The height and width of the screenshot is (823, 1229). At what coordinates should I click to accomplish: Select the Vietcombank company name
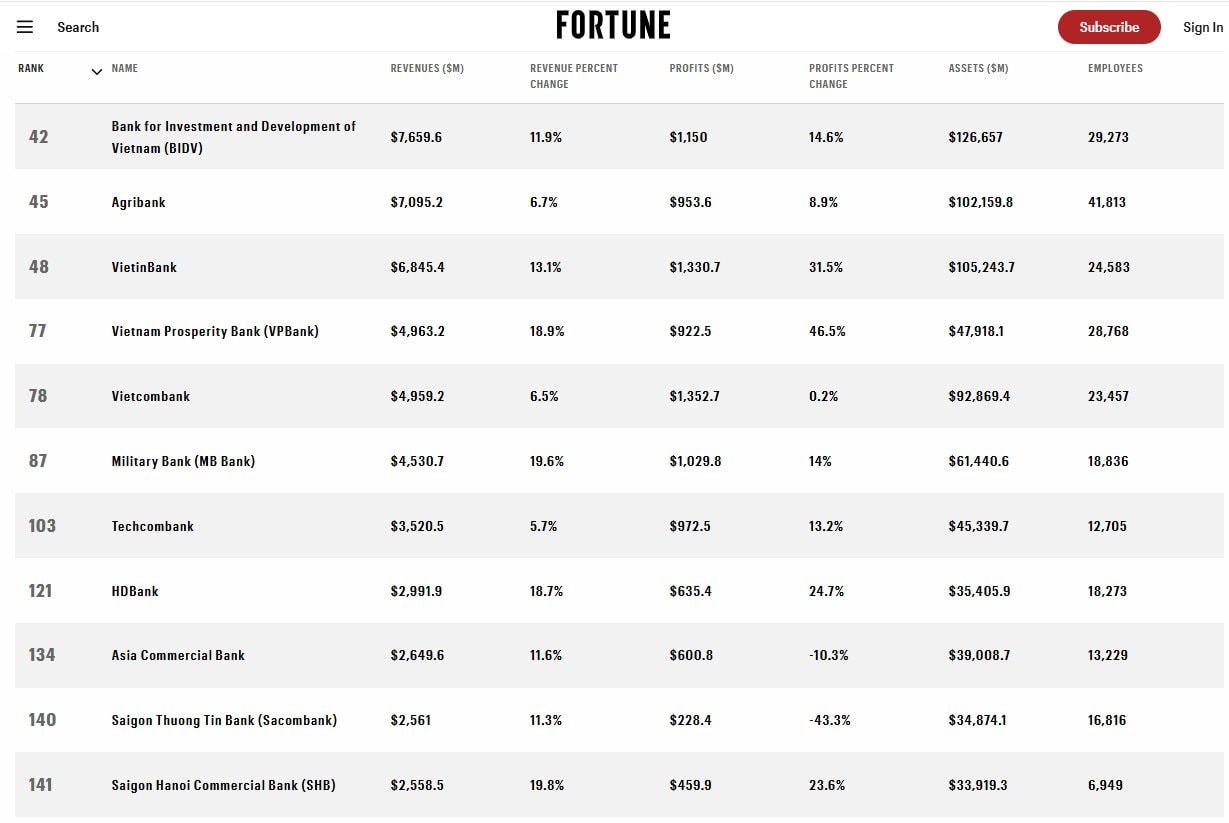(x=151, y=396)
